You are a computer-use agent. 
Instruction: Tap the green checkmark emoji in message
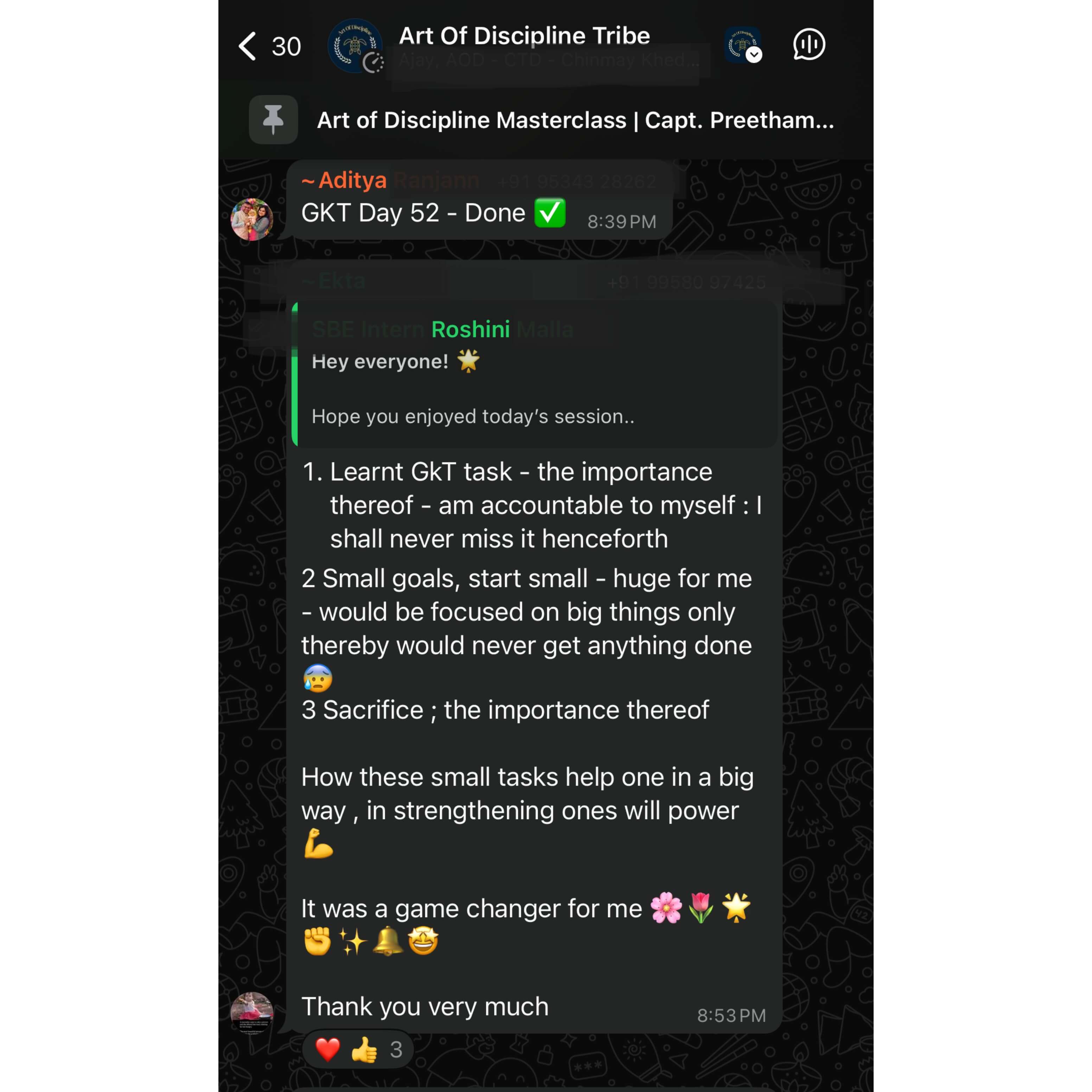550,213
